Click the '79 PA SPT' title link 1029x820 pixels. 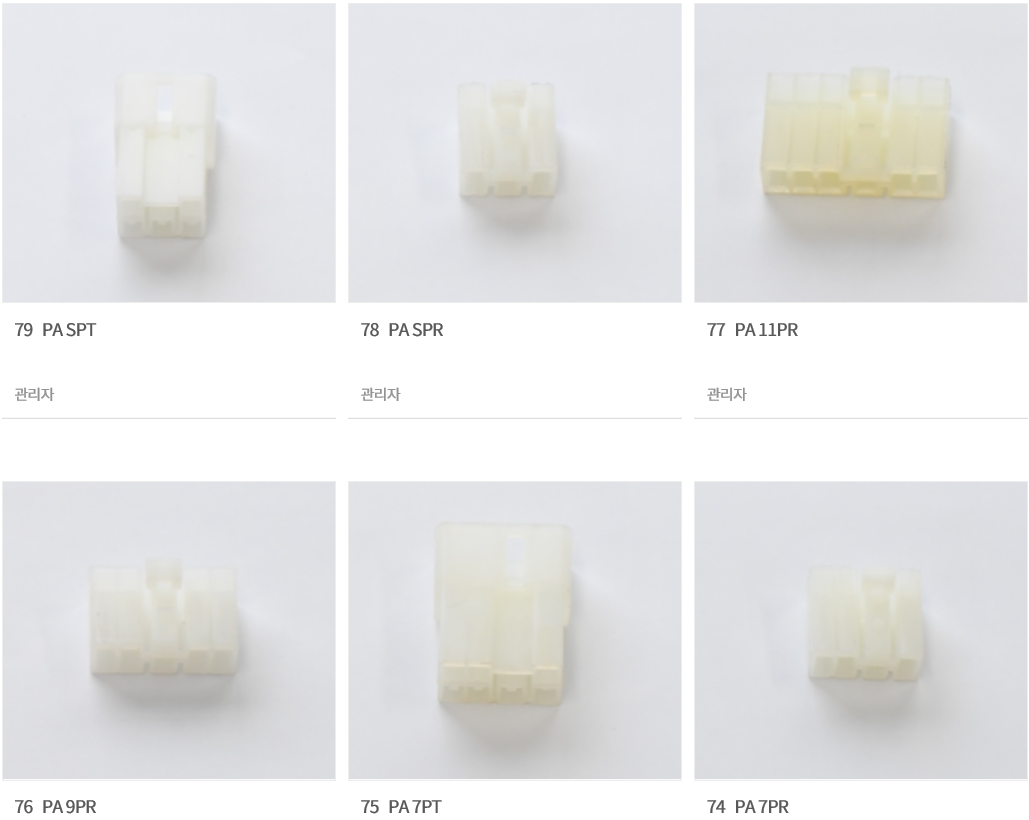(55, 330)
